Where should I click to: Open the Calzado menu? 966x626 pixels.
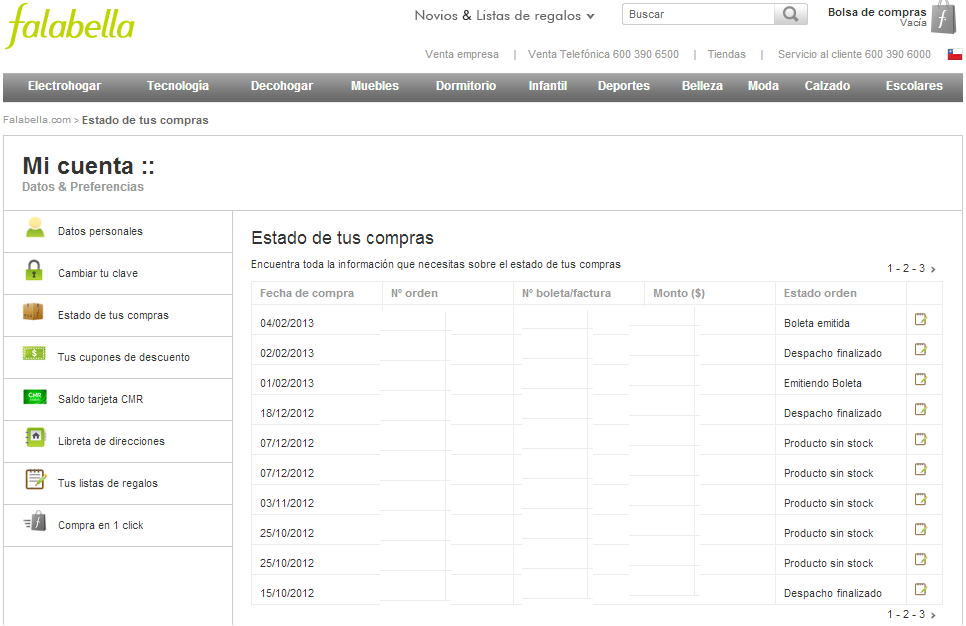[827, 86]
